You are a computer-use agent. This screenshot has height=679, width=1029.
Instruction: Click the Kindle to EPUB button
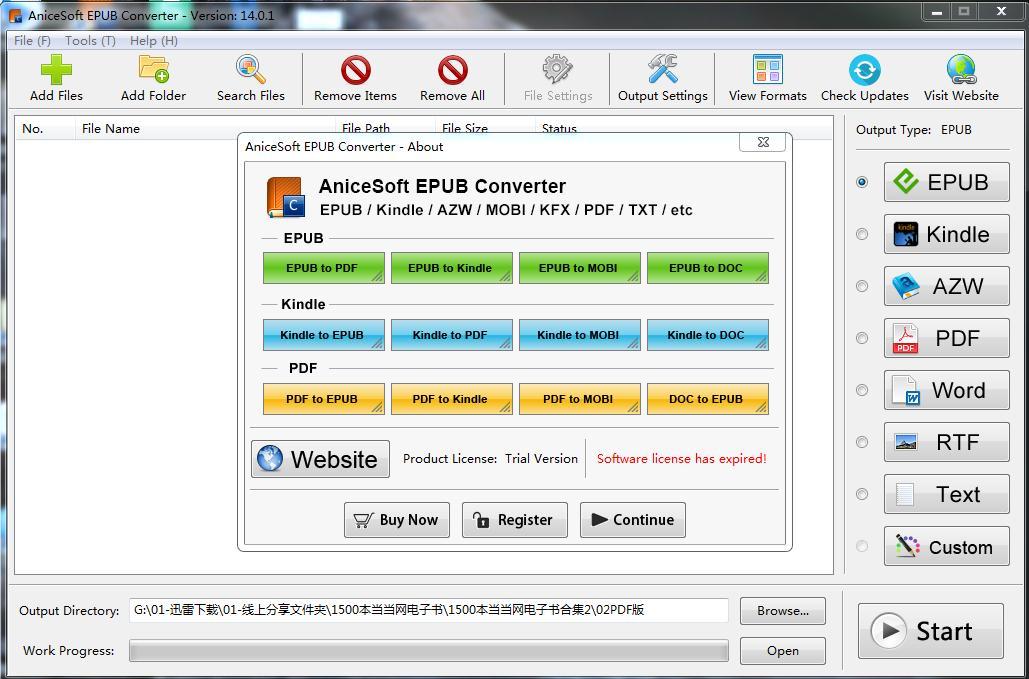tap(324, 335)
